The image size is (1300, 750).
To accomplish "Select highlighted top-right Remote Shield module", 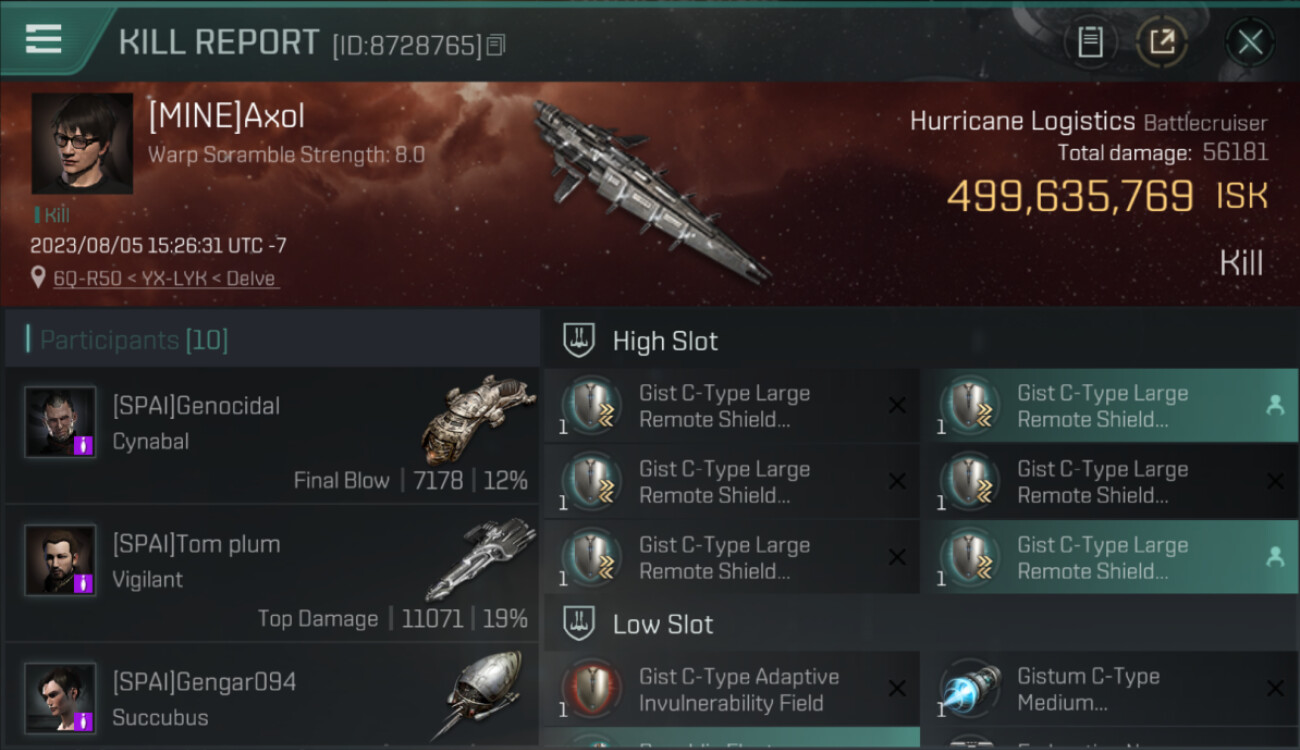I will click(x=1110, y=406).
